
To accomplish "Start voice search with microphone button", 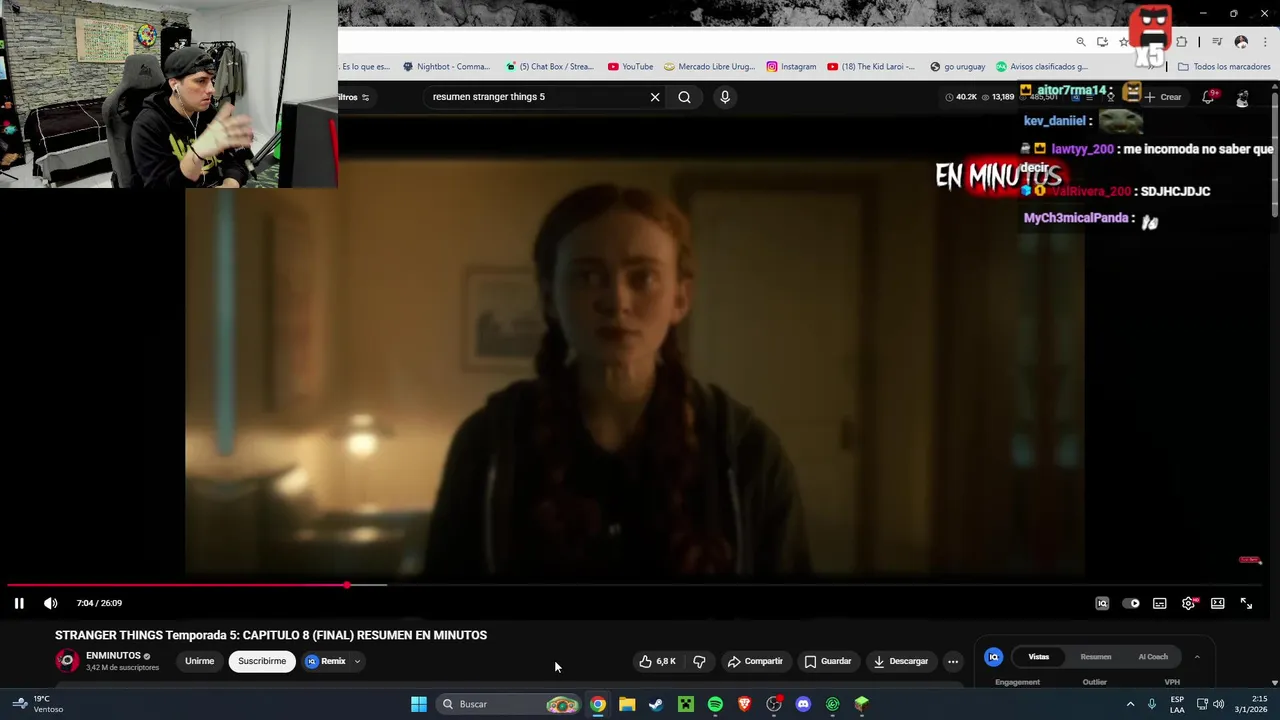I will pyautogui.click(x=725, y=97).
